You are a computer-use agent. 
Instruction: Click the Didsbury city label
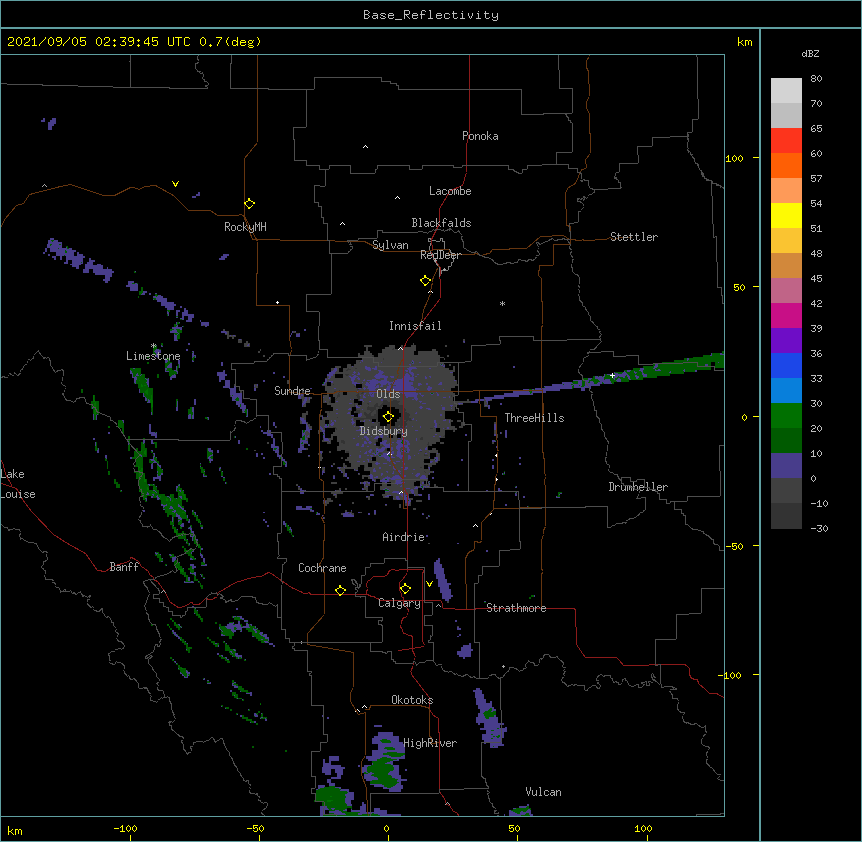[x=384, y=431]
